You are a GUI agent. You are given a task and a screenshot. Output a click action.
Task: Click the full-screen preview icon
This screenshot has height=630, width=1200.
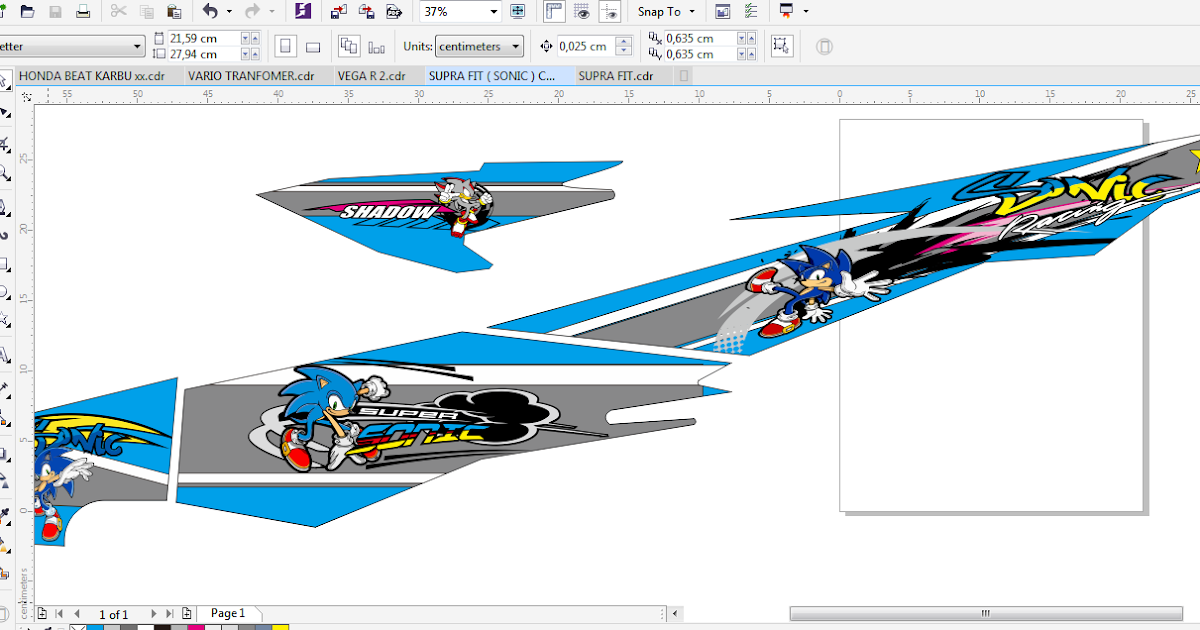[517, 12]
